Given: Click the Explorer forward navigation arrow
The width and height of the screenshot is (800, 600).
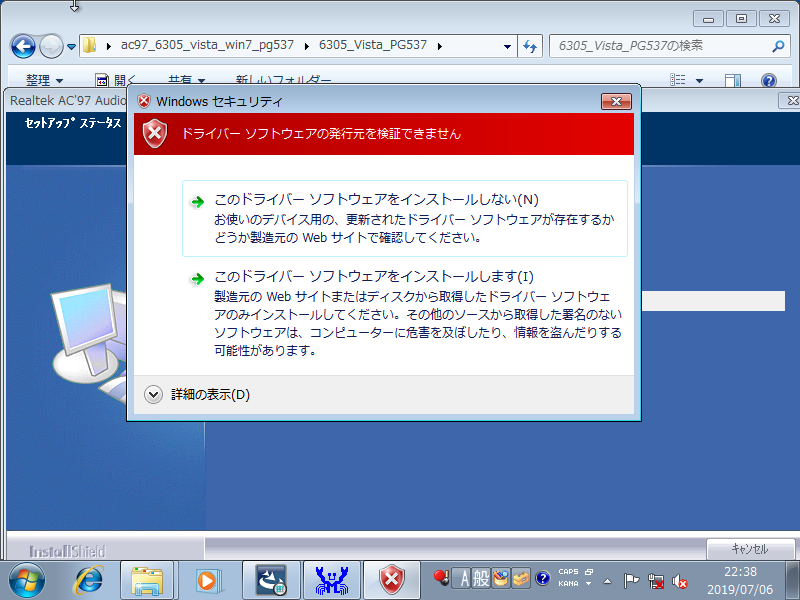Looking at the screenshot, I should [51, 46].
